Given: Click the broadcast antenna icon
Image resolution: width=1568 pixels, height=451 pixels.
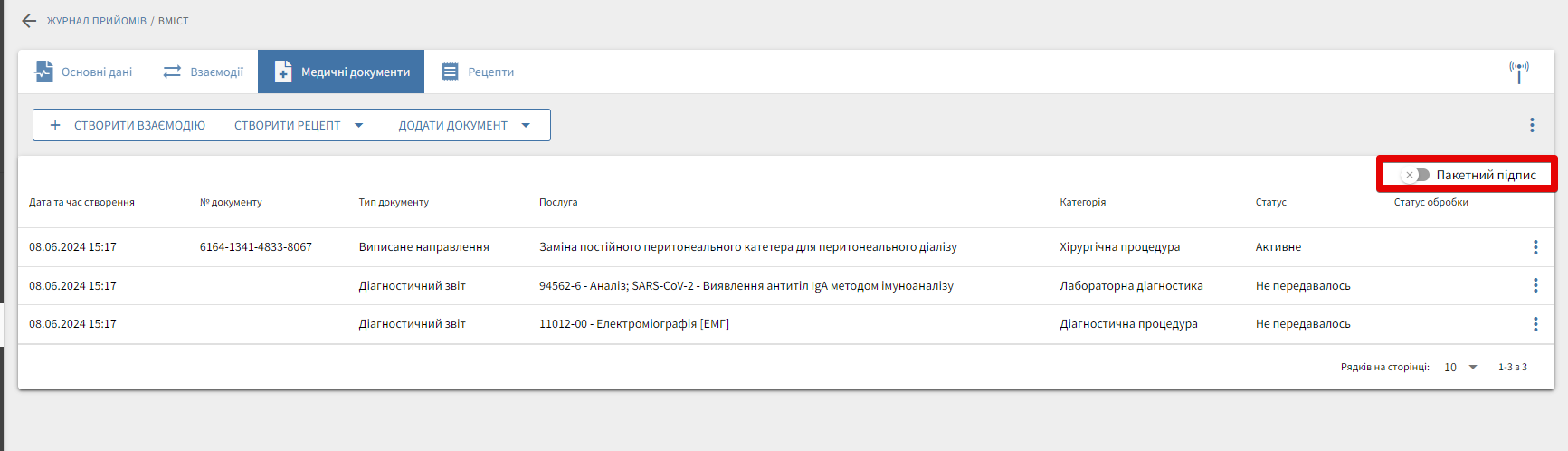Looking at the screenshot, I should (1519, 71).
